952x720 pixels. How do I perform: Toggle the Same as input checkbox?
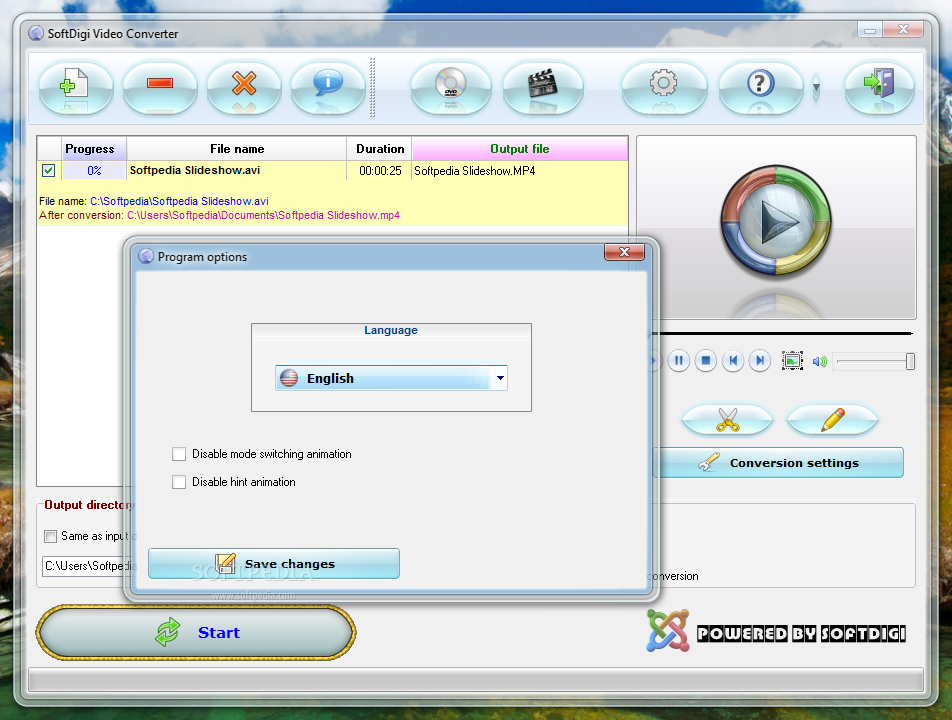pyautogui.click(x=50, y=536)
